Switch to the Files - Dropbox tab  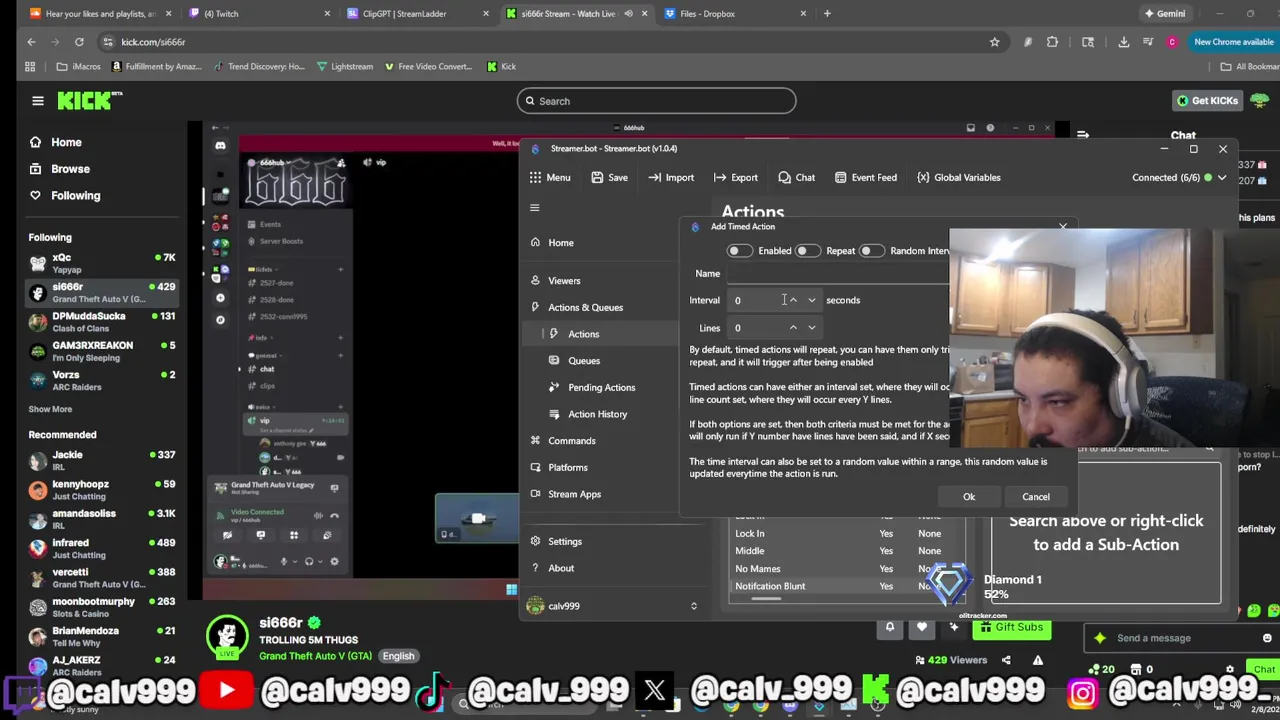click(735, 14)
